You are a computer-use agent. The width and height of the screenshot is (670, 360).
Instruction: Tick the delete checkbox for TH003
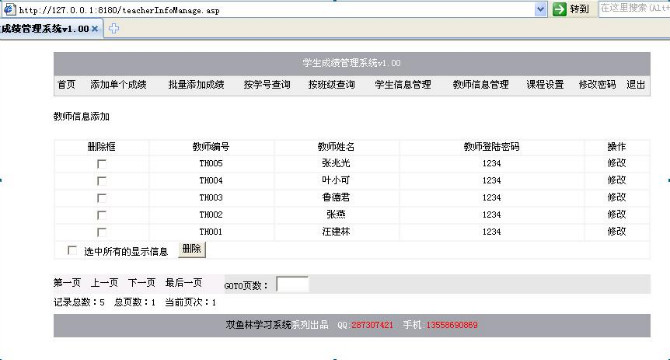(101, 198)
